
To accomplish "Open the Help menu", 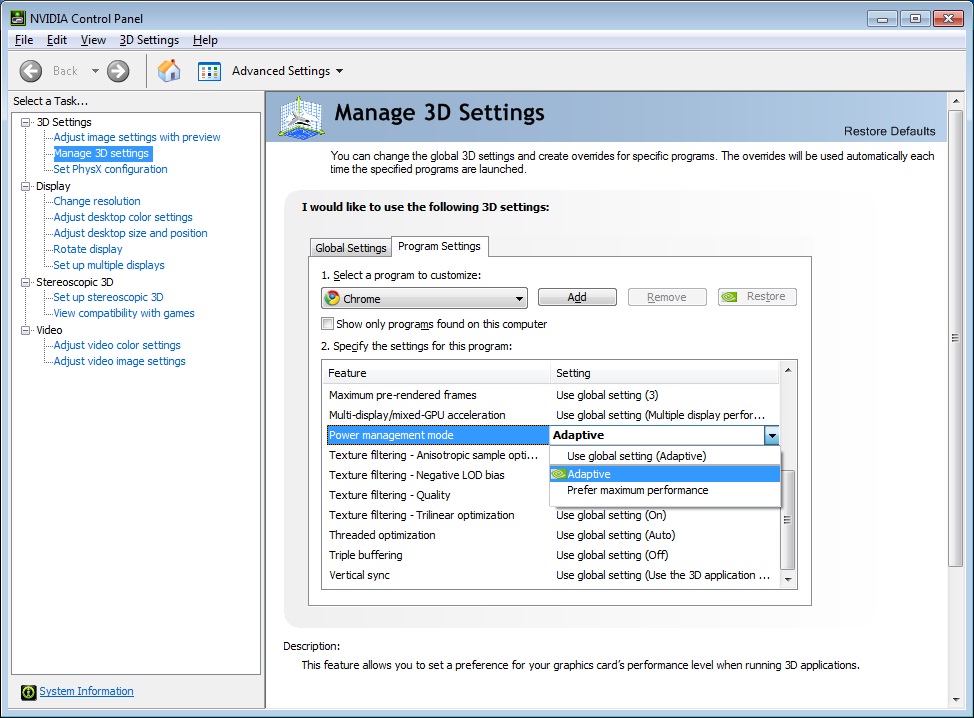I will [x=205, y=40].
